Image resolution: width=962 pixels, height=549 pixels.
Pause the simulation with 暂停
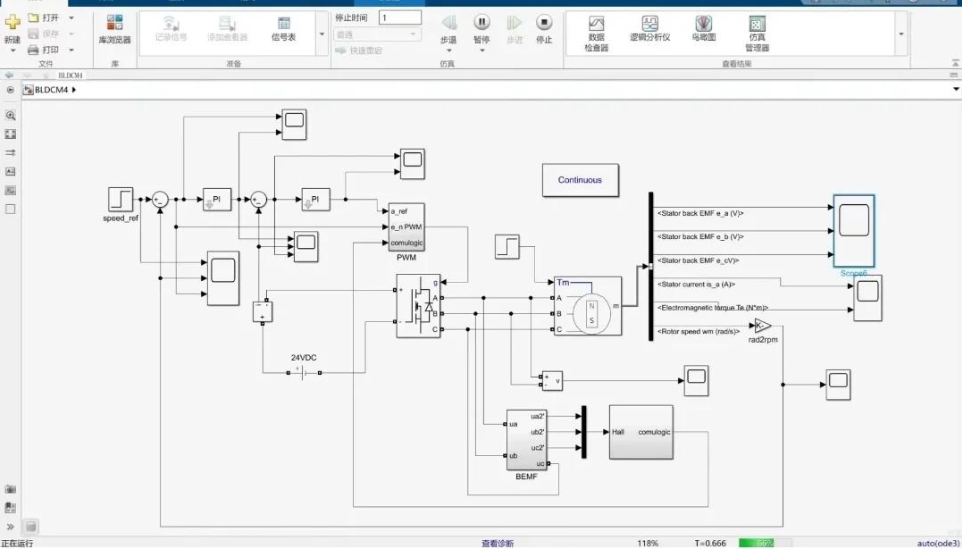[482, 29]
